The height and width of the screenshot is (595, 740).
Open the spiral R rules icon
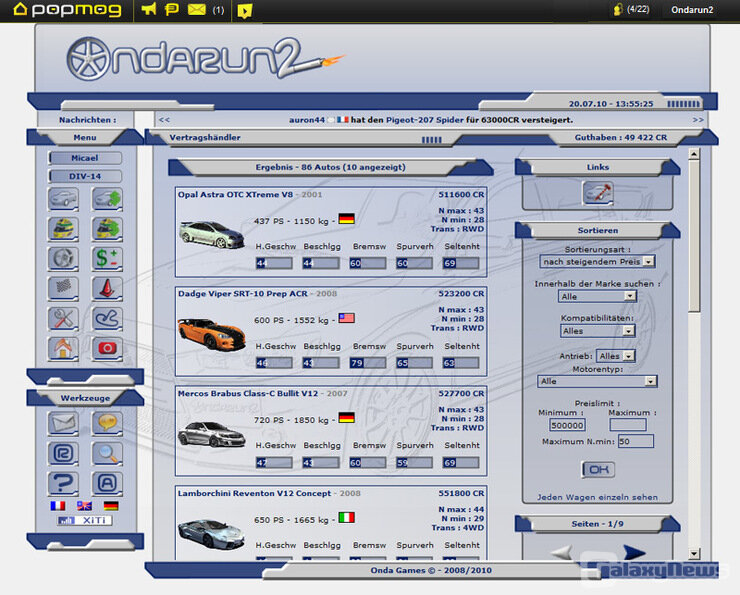(x=63, y=453)
